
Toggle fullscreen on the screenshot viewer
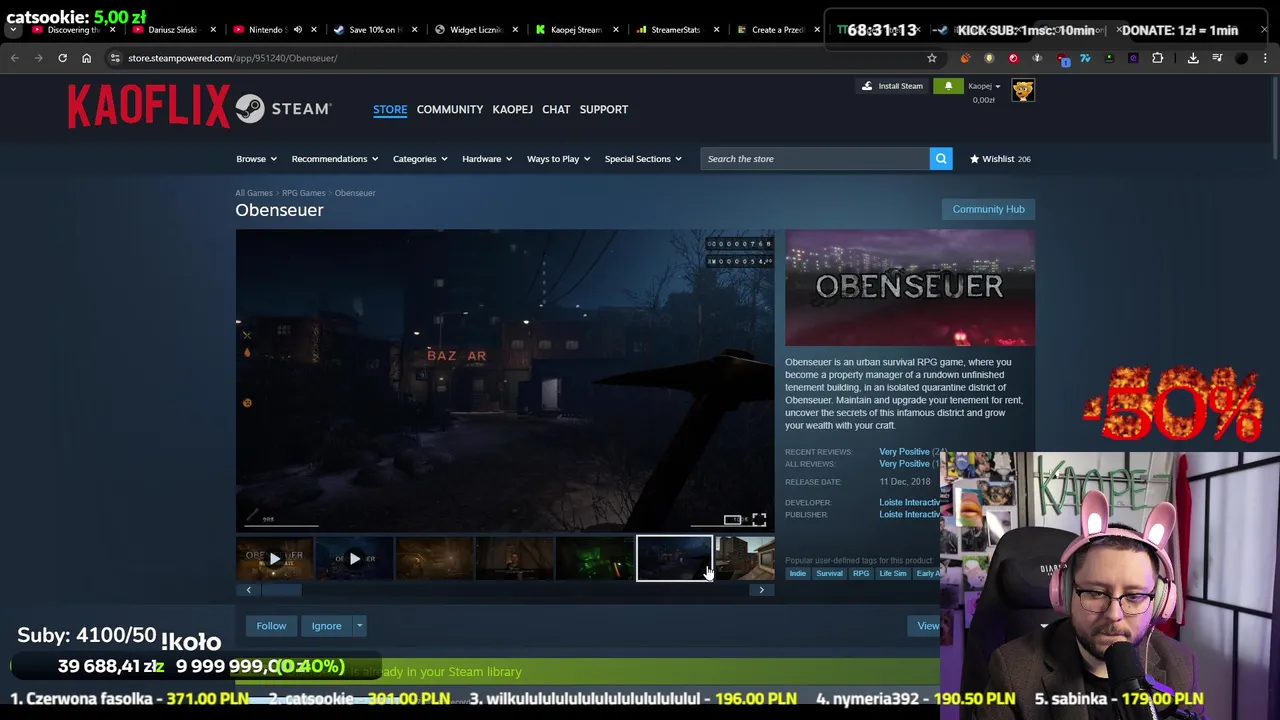coord(759,519)
